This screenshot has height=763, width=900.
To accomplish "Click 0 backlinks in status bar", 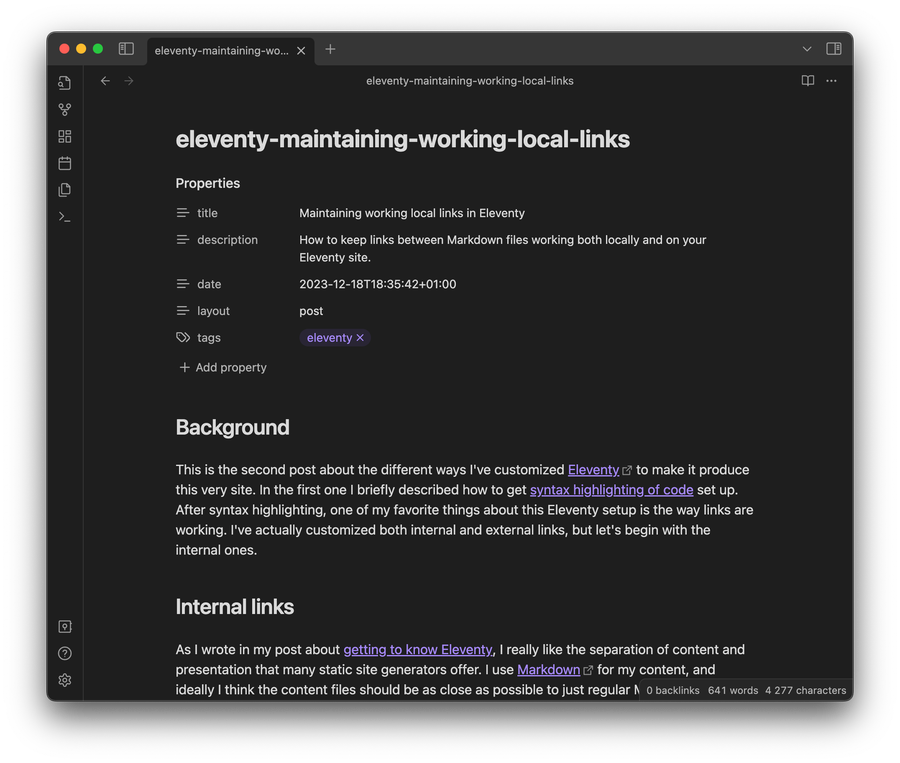I will click(x=673, y=691).
